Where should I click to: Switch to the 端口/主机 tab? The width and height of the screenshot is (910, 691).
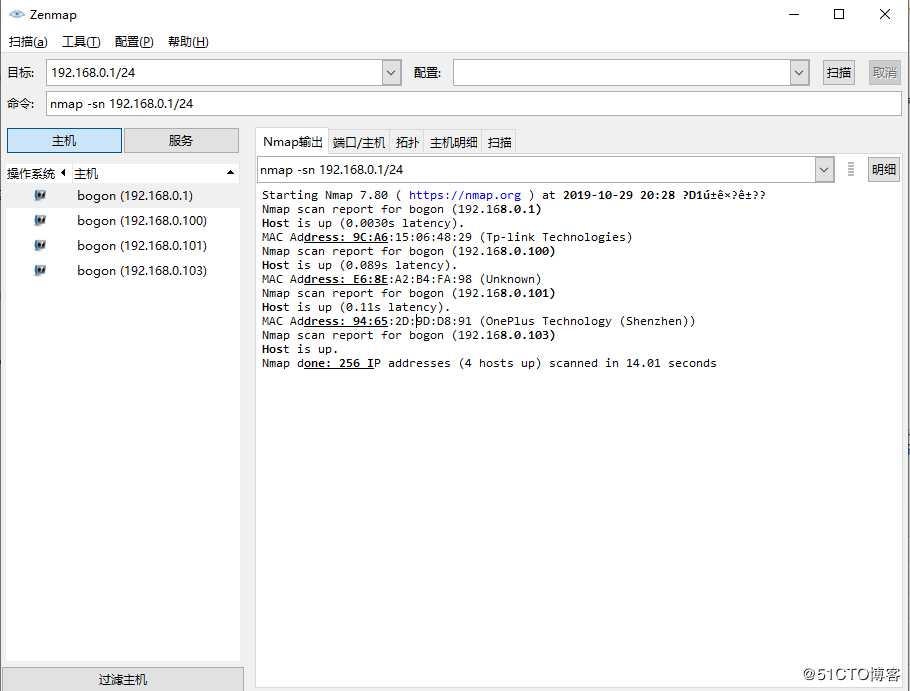(359, 143)
